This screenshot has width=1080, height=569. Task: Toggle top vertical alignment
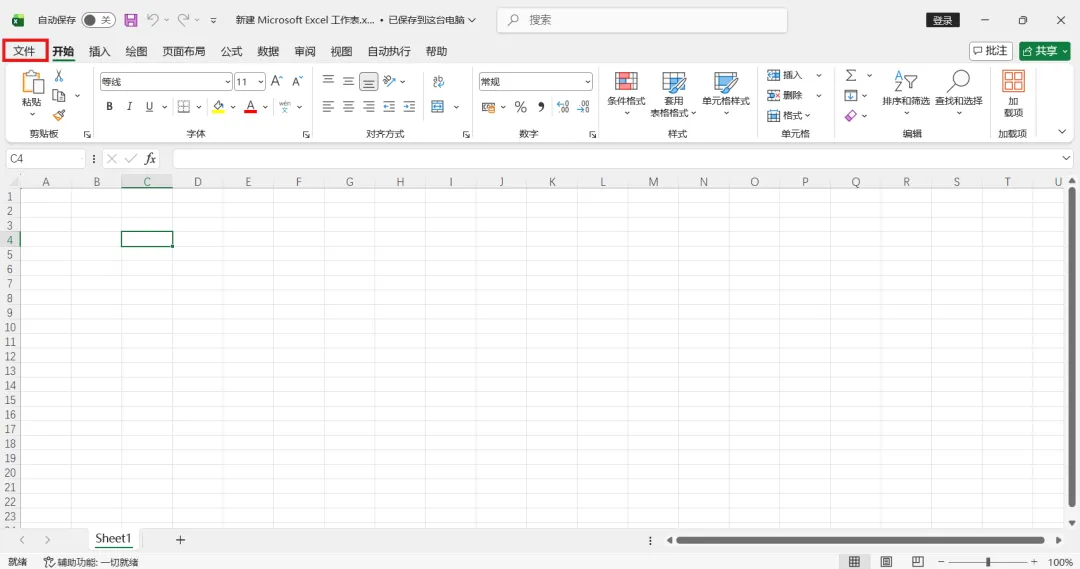pos(329,81)
